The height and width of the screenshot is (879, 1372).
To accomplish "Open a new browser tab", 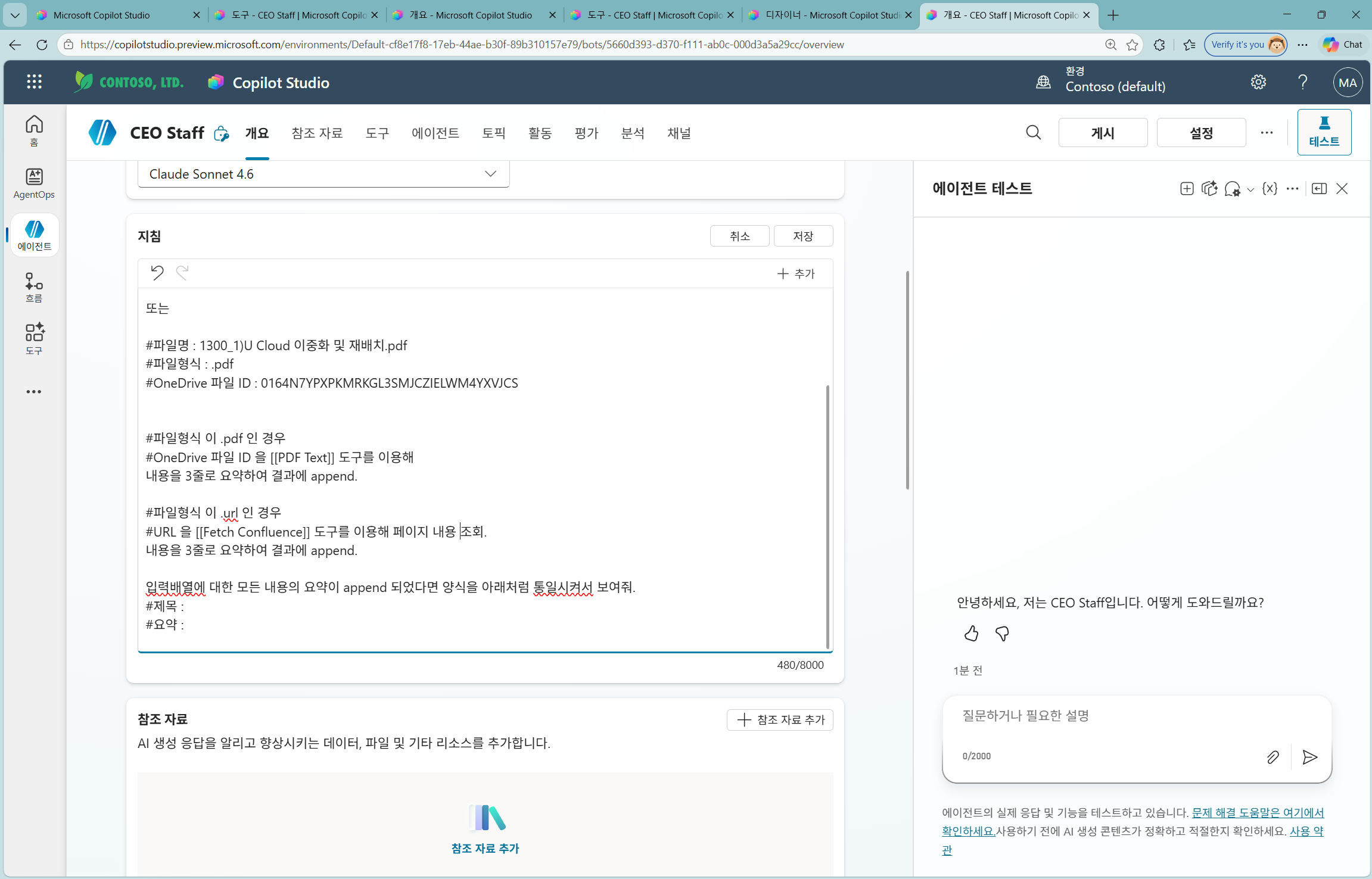I will 1113,15.
